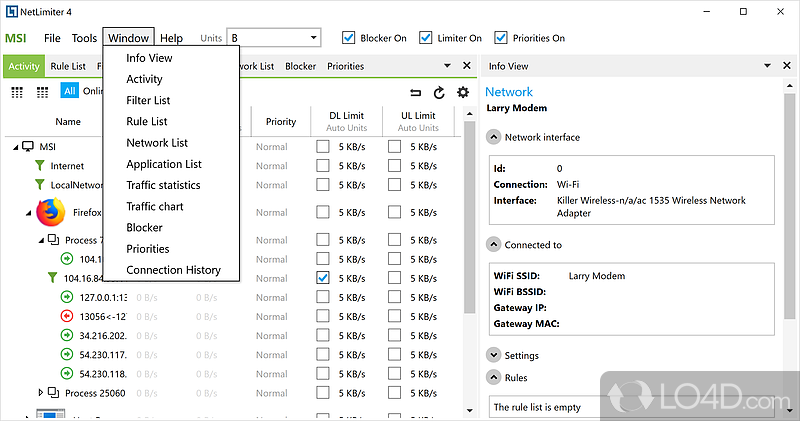This screenshot has height=421, width=800.
Task: Click the refresh arrow icon in Activity toolbar
Action: point(439,92)
